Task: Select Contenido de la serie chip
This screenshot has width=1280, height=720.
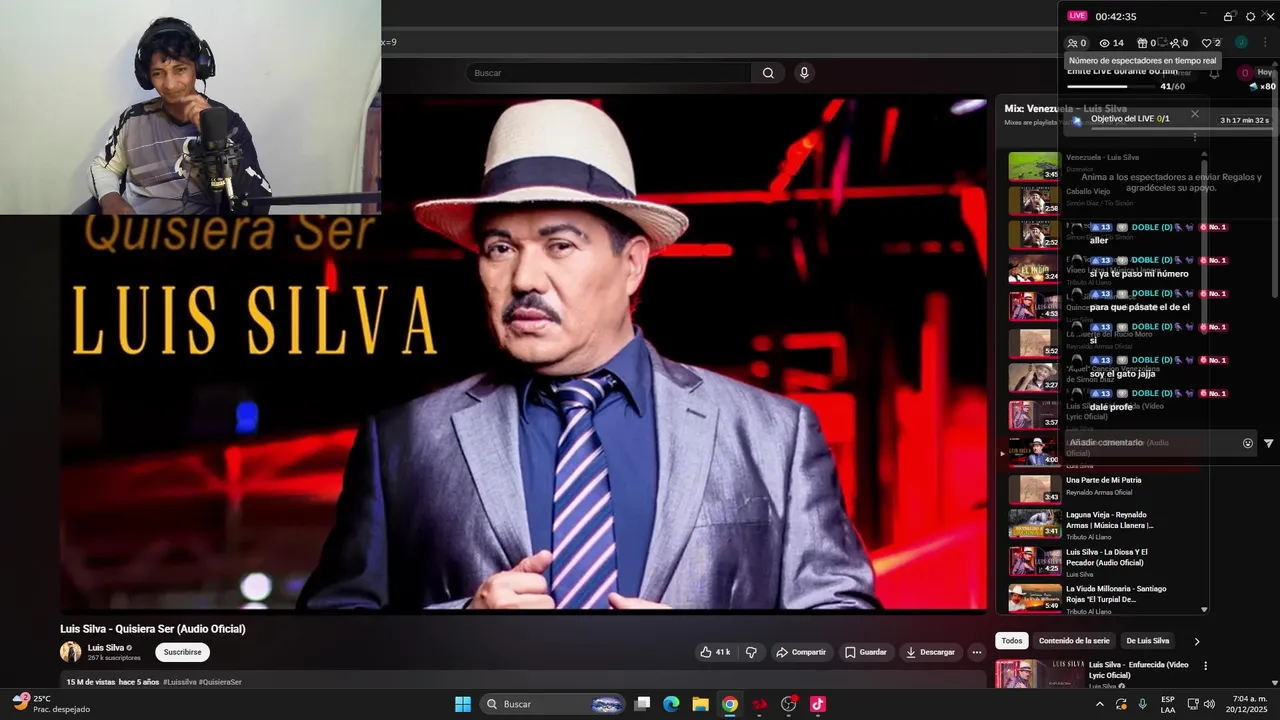Action: point(1074,641)
